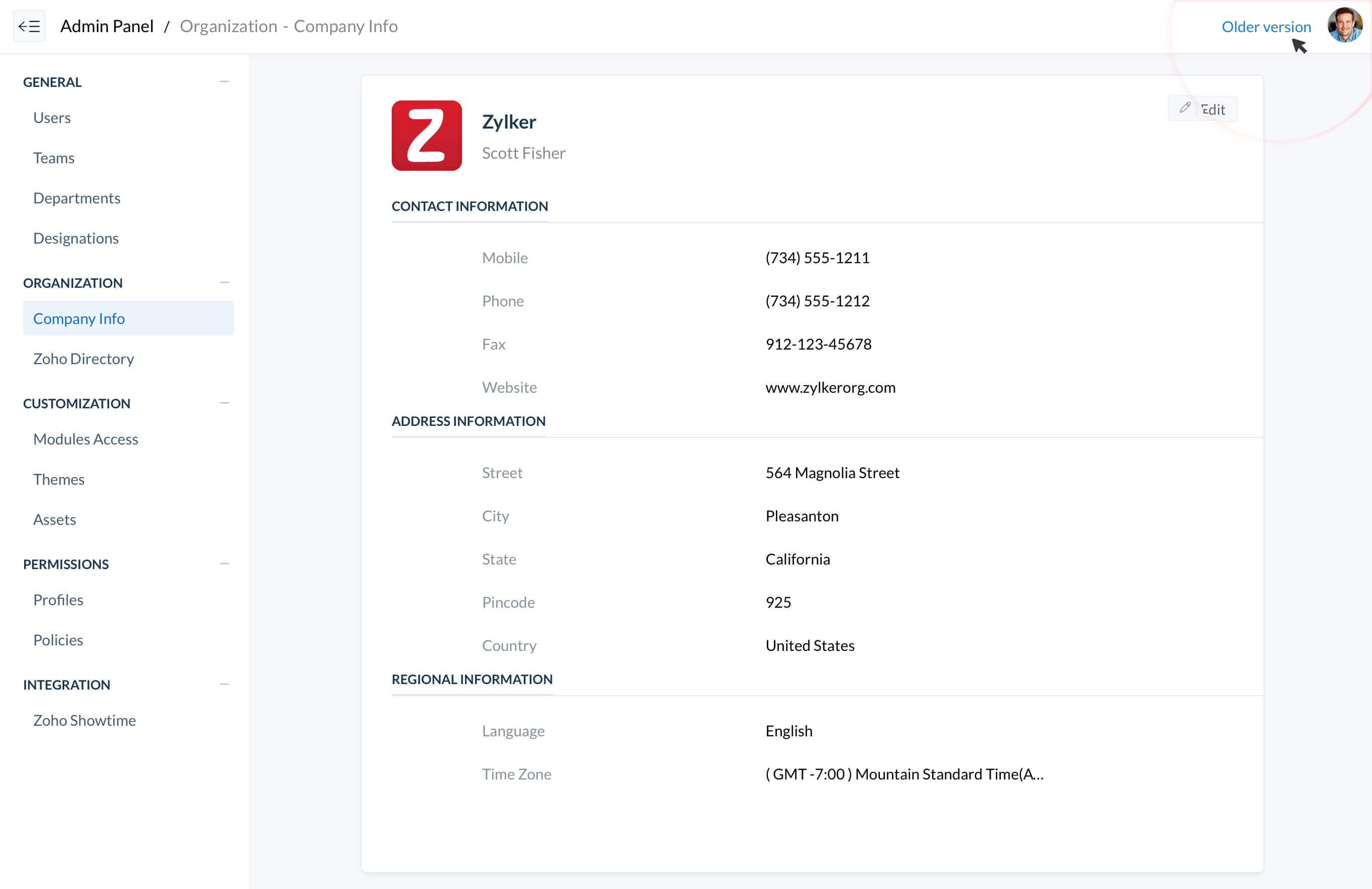
Task: Collapse the ORGANIZATION section
Action: (x=224, y=282)
